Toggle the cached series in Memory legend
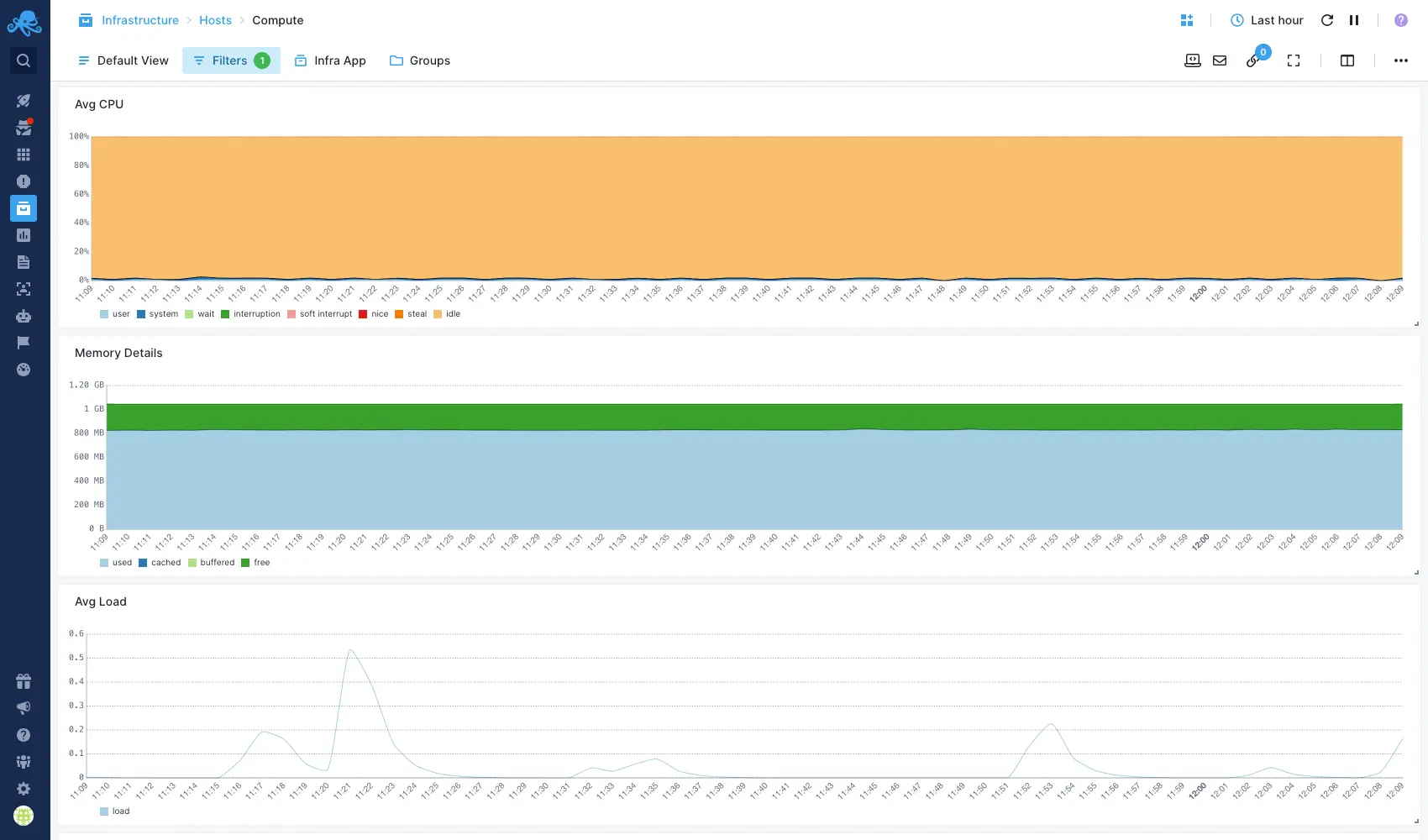The image size is (1428, 840). (160, 563)
